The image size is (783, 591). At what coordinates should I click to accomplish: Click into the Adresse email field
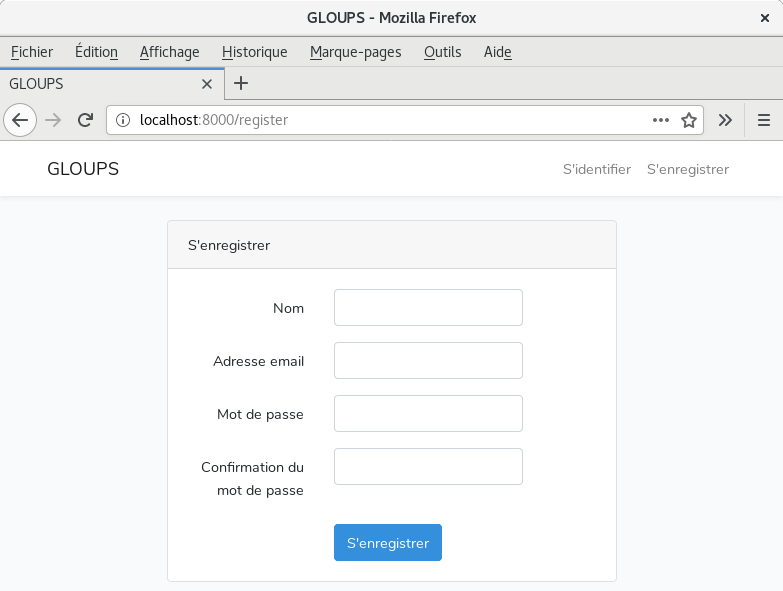428,361
